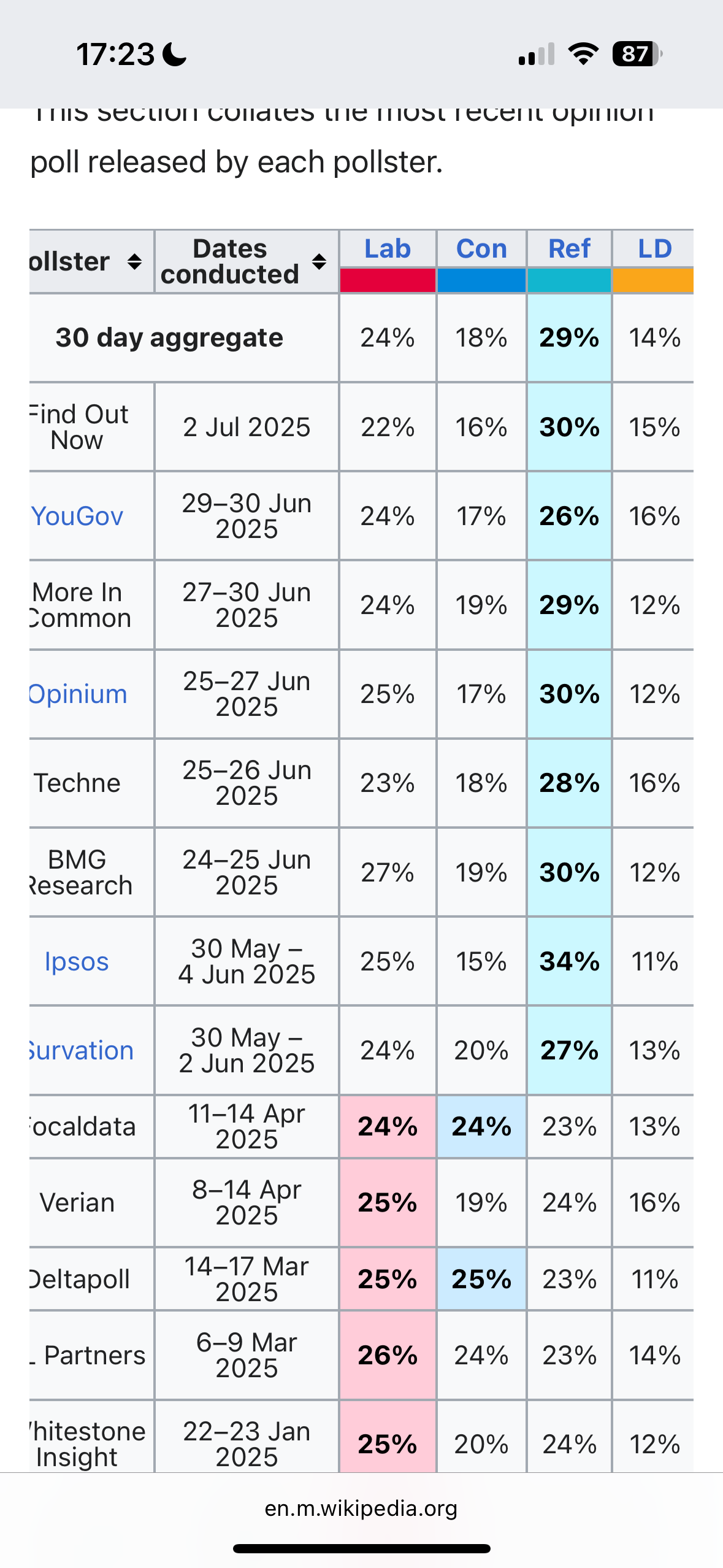723x1568 pixels.
Task: Open the Lab party link
Action: pos(388,248)
